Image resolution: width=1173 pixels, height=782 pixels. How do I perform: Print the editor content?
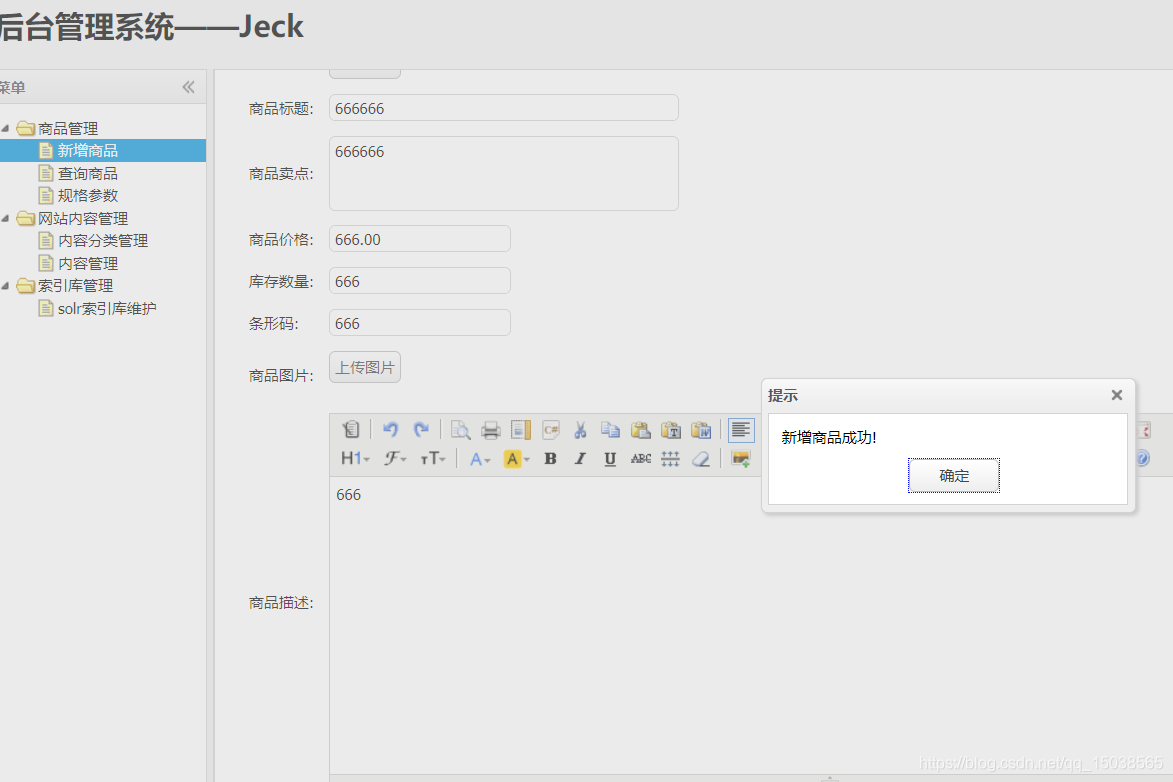(x=491, y=430)
